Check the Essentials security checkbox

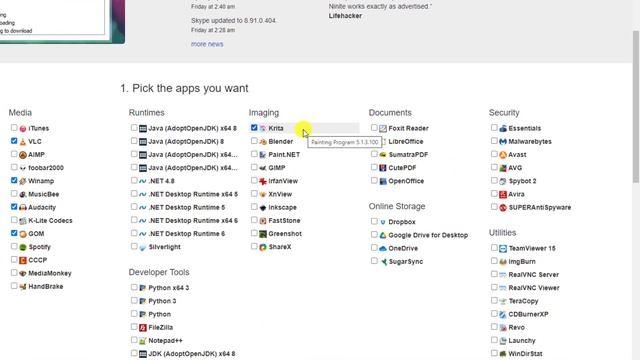pos(494,128)
